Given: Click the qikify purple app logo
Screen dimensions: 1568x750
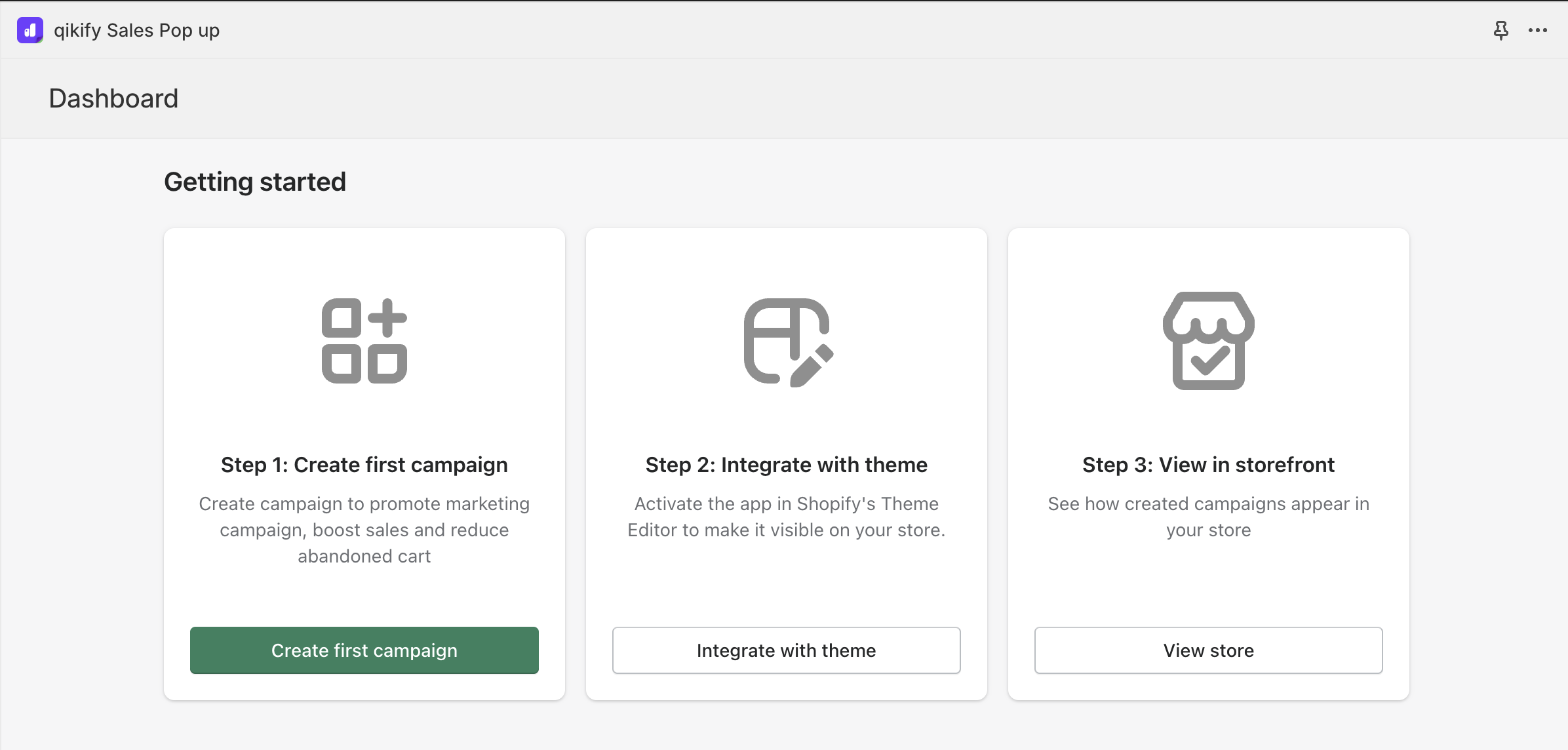Looking at the screenshot, I should pos(30,30).
